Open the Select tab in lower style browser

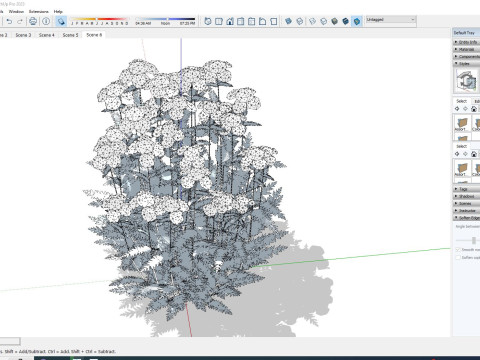tap(461, 146)
